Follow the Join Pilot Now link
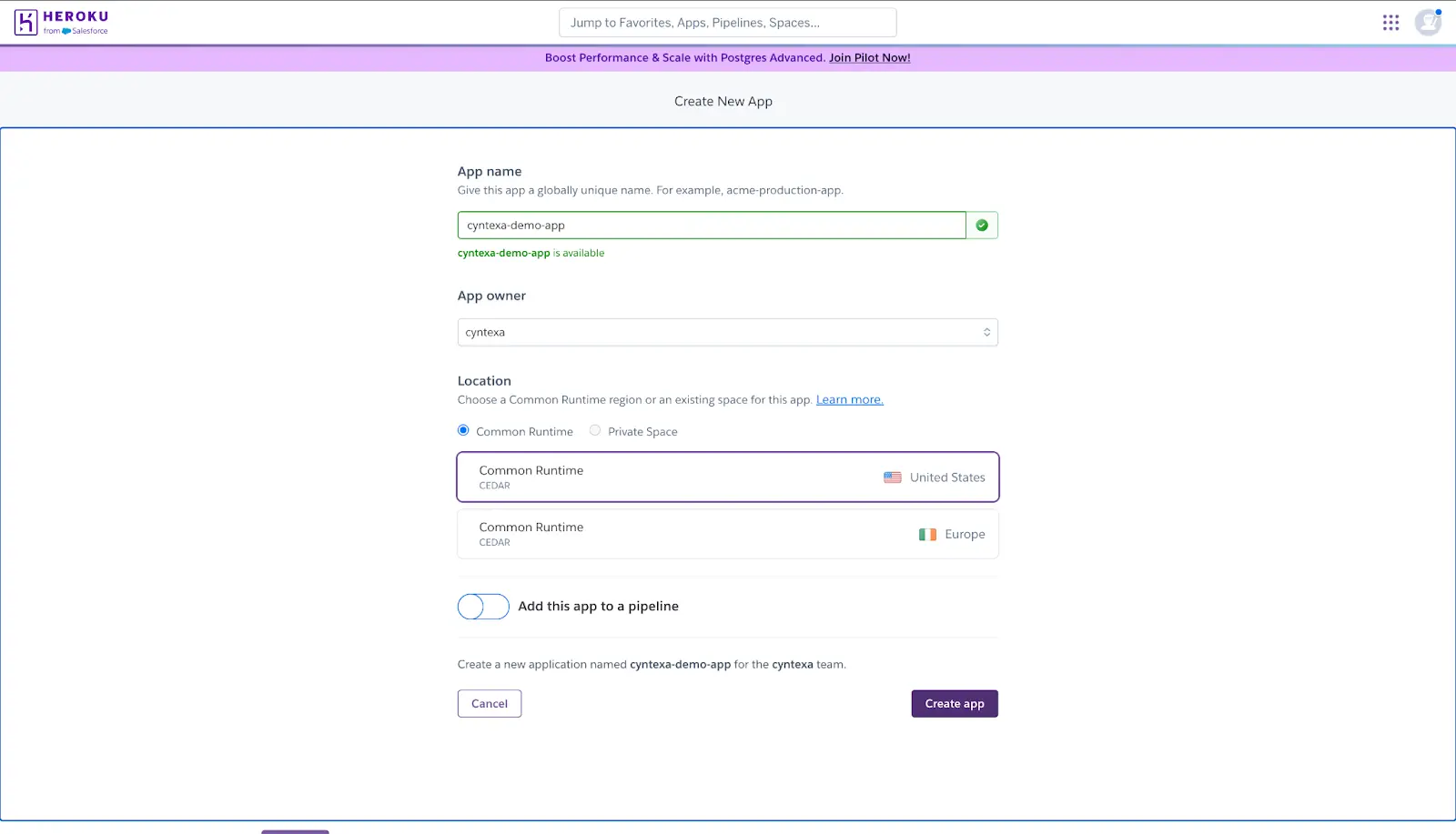The image size is (1456, 834). (869, 58)
